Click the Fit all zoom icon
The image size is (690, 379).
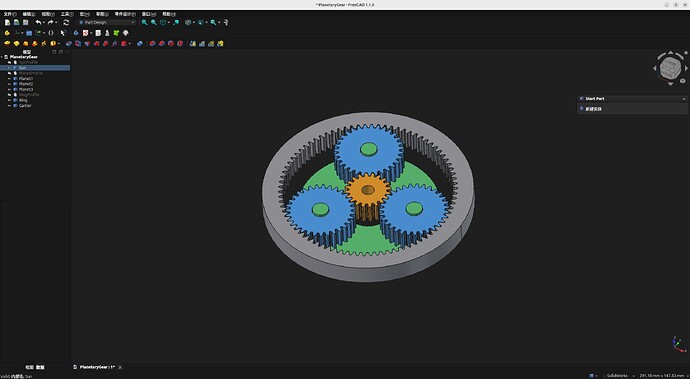click(144, 22)
